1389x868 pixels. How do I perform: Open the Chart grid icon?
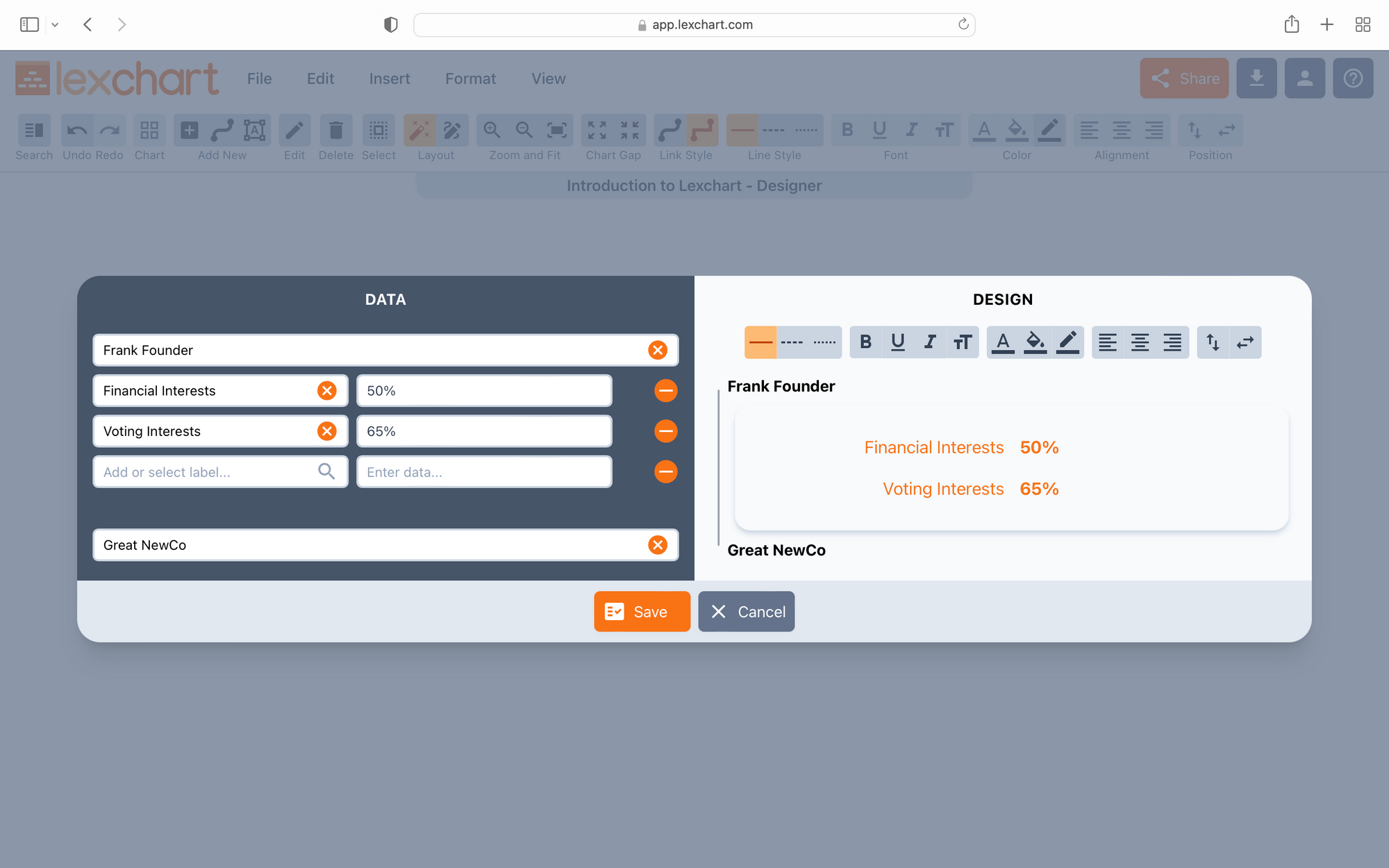click(x=149, y=130)
